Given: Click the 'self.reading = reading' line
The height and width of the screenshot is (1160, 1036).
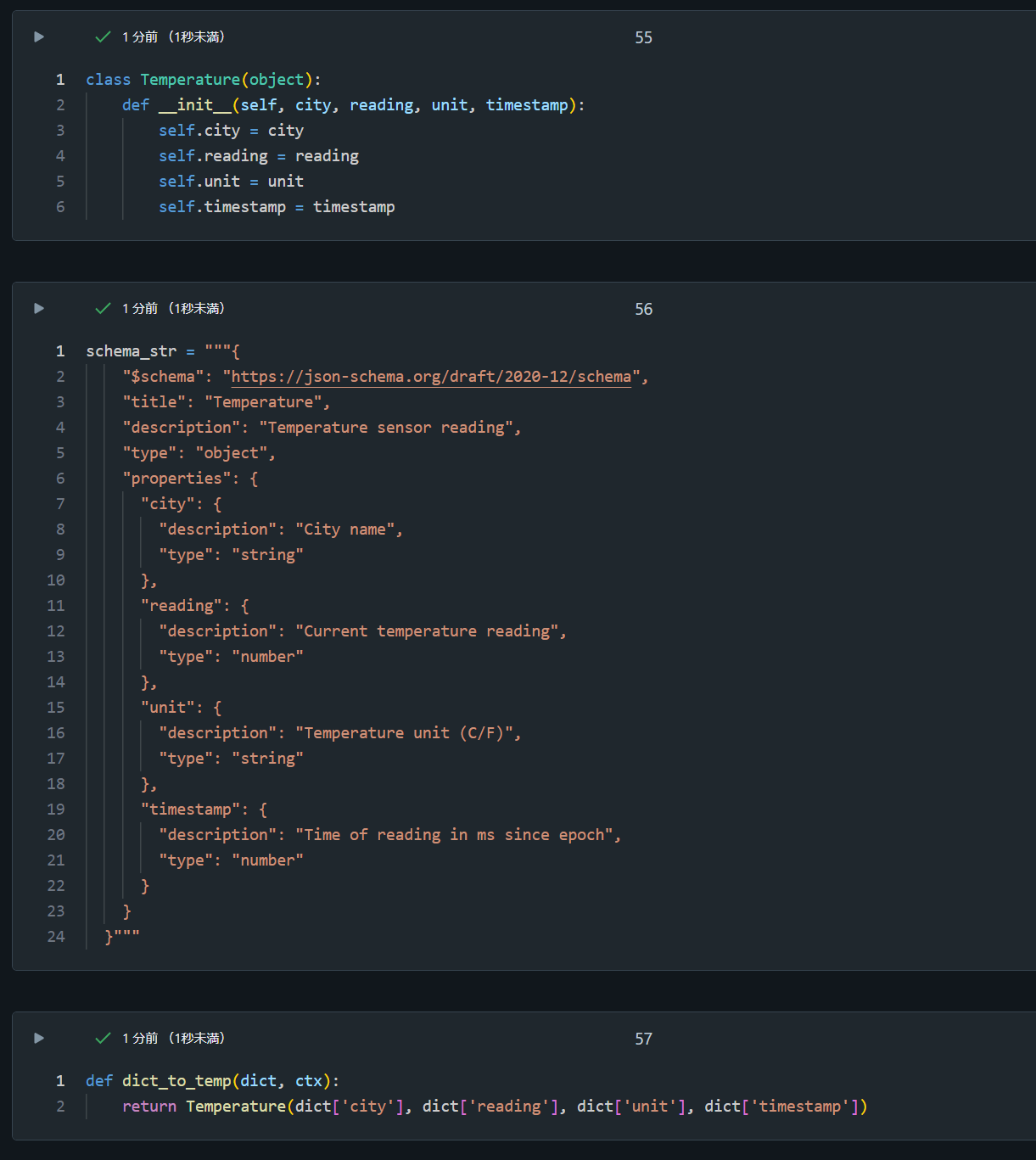Looking at the screenshot, I should (x=259, y=156).
